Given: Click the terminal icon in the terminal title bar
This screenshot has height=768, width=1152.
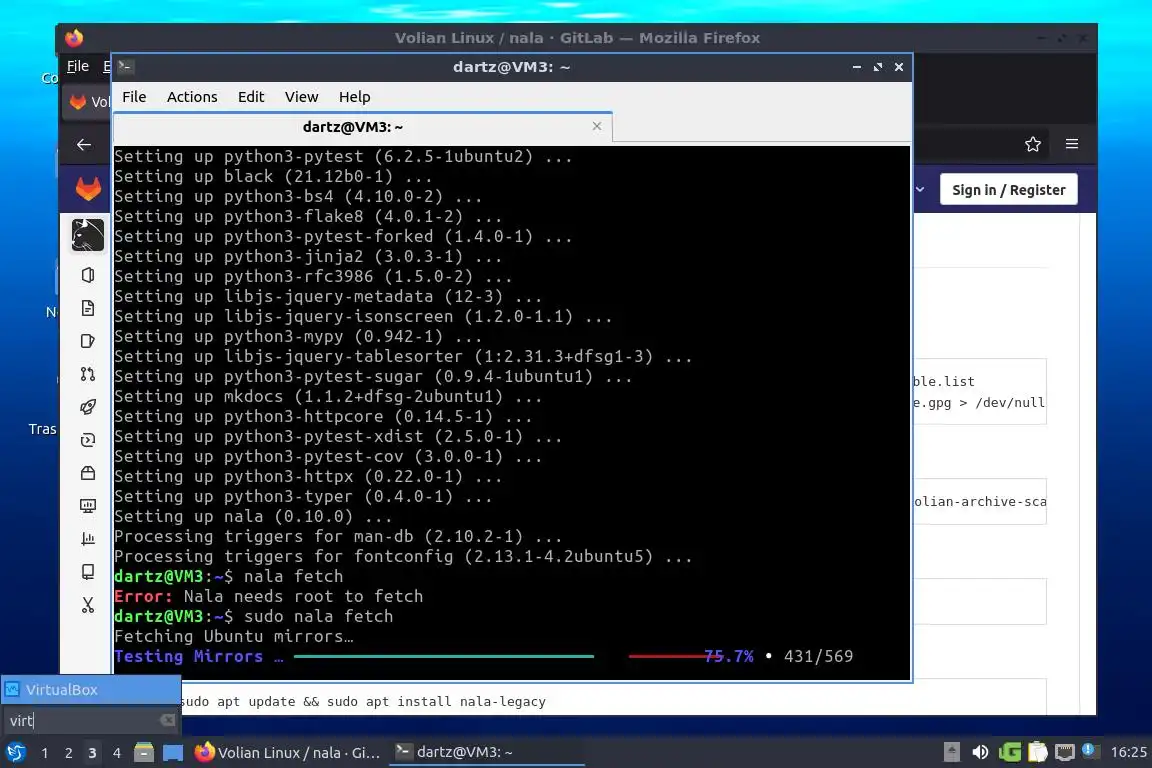Looking at the screenshot, I should tap(125, 67).
